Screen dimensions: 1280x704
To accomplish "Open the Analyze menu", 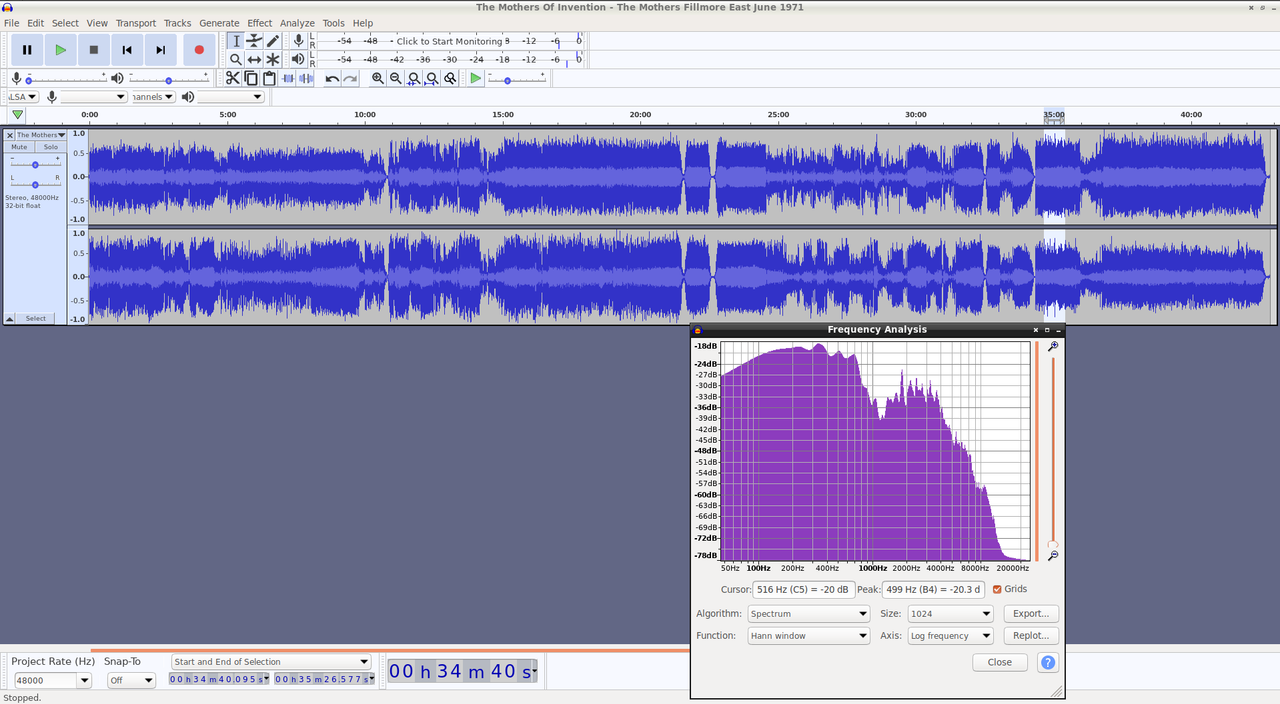I will [x=297, y=23].
